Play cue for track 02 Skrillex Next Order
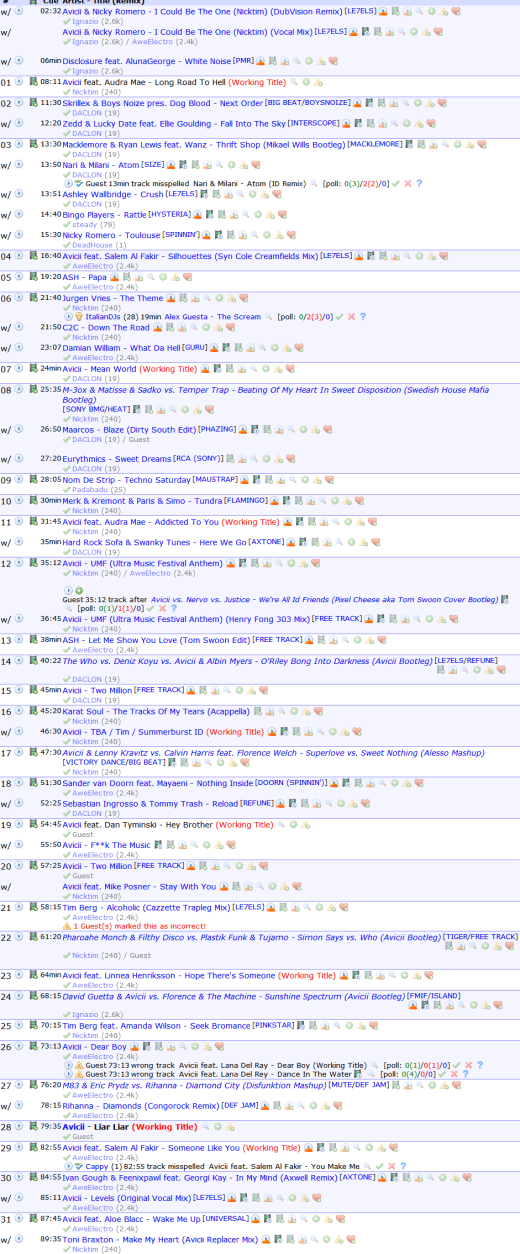Viewport: 520px width, 1254px height. point(19,103)
